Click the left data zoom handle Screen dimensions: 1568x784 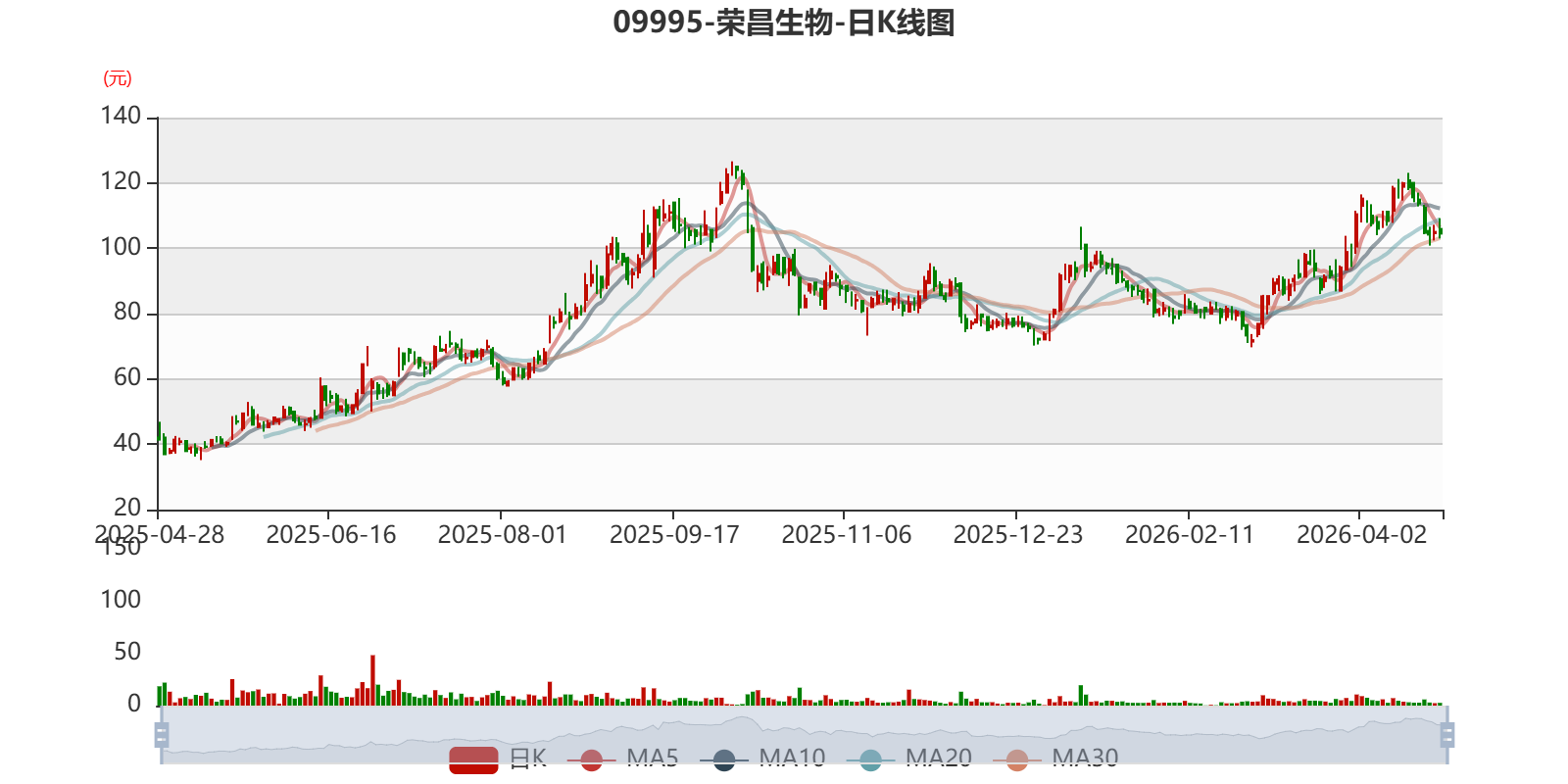[162, 735]
